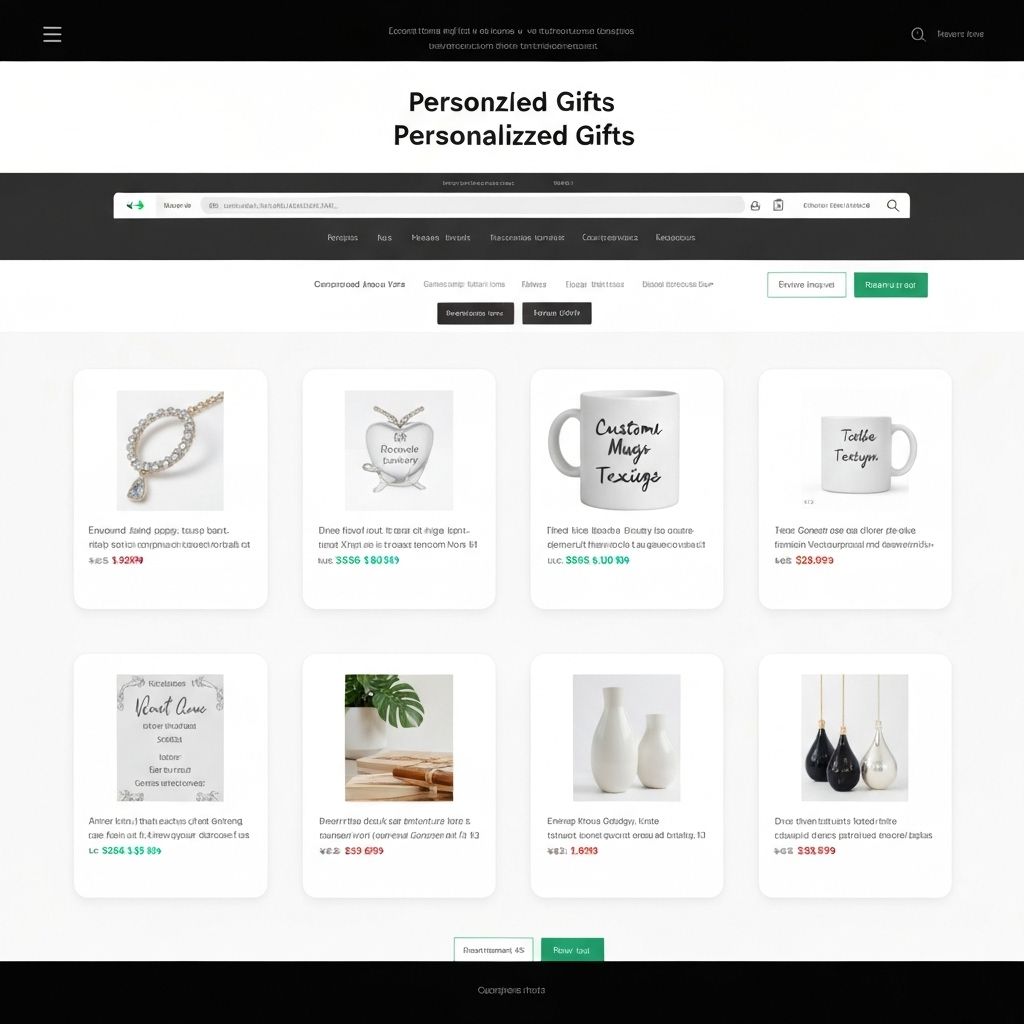Click inside the gray search input field

click(x=472, y=205)
